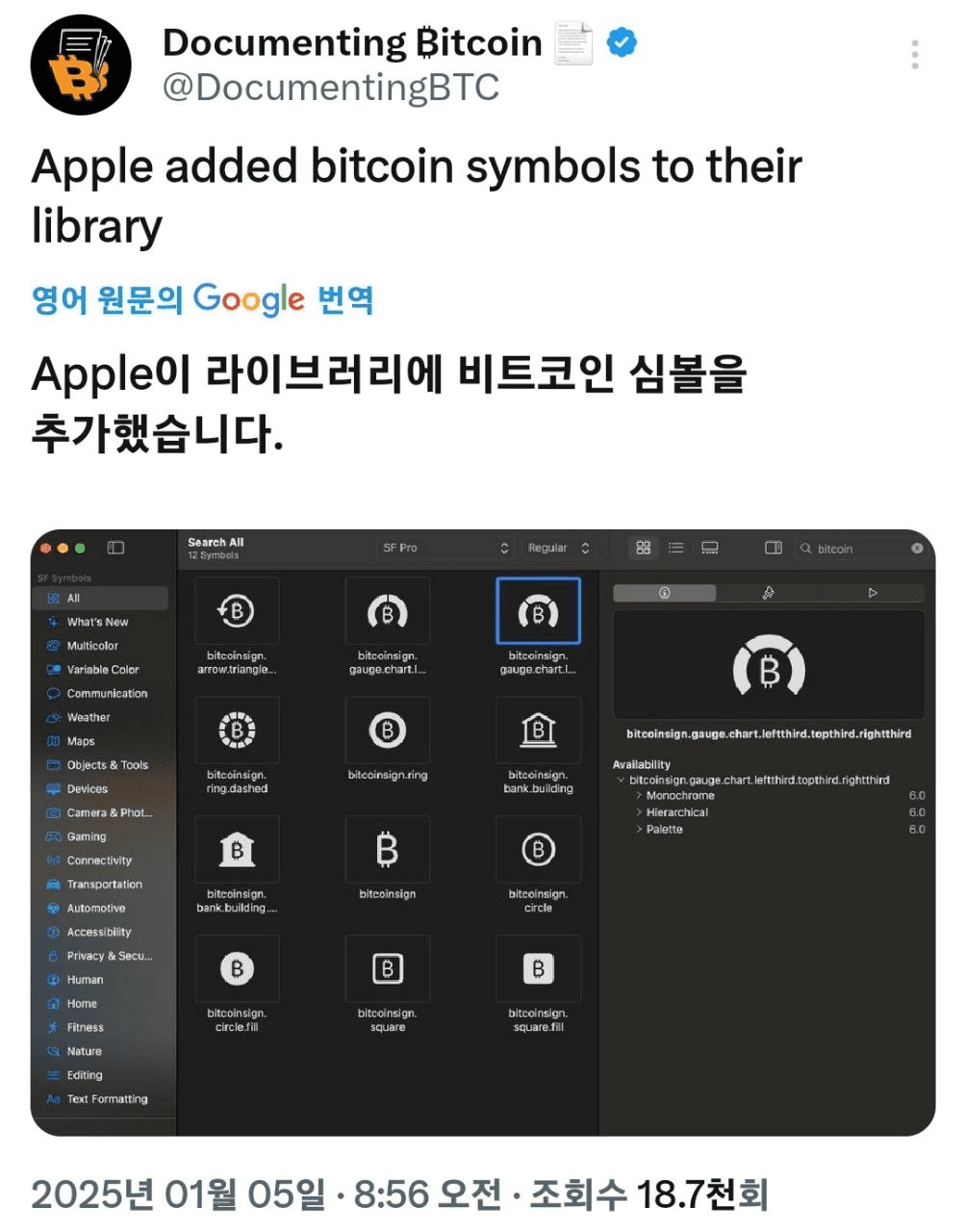Open the What's New category

click(x=97, y=622)
